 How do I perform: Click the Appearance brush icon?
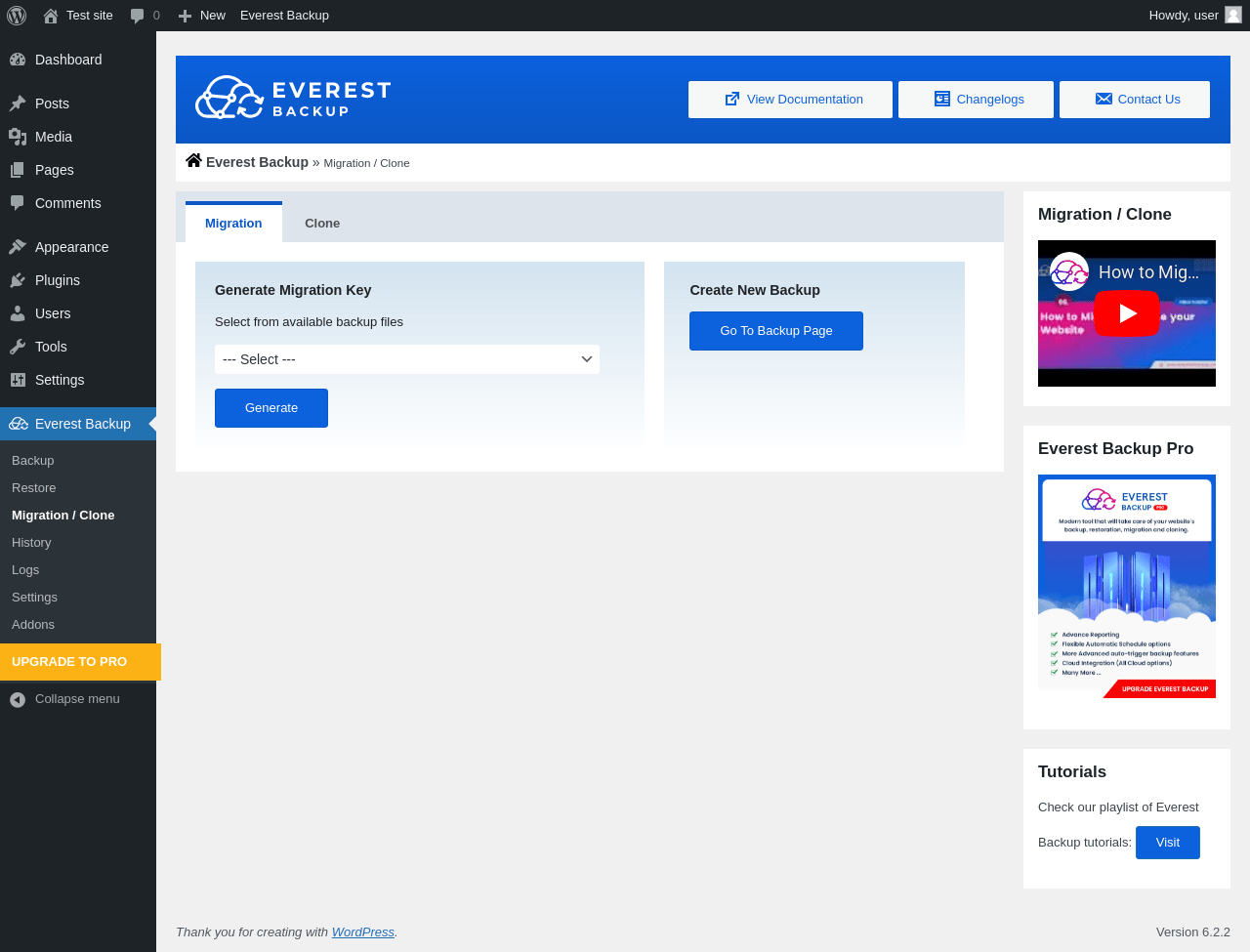[x=18, y=247]
